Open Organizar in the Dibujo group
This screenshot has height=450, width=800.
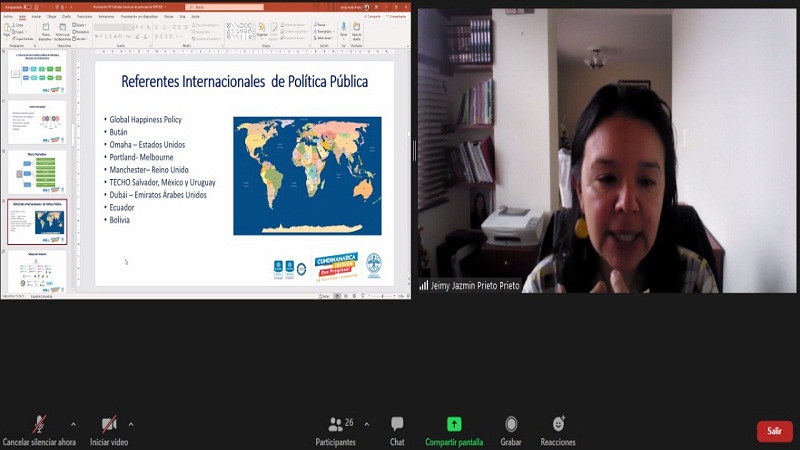262,31
